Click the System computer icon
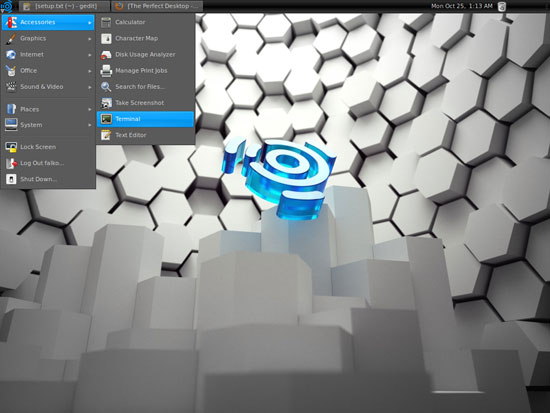Screen dimensions: 550x413 coord(11,125)
